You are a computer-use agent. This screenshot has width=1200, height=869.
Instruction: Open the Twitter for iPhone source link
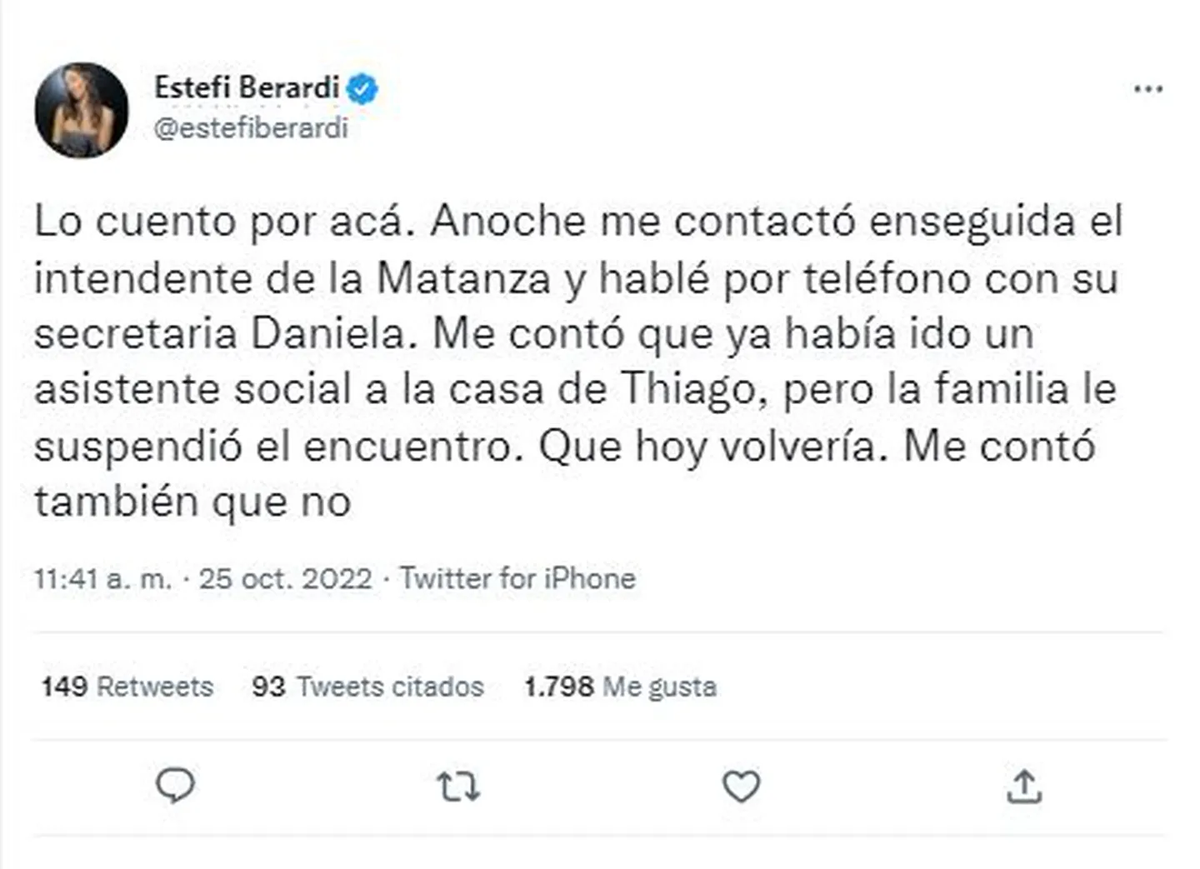tap(517, 579)
